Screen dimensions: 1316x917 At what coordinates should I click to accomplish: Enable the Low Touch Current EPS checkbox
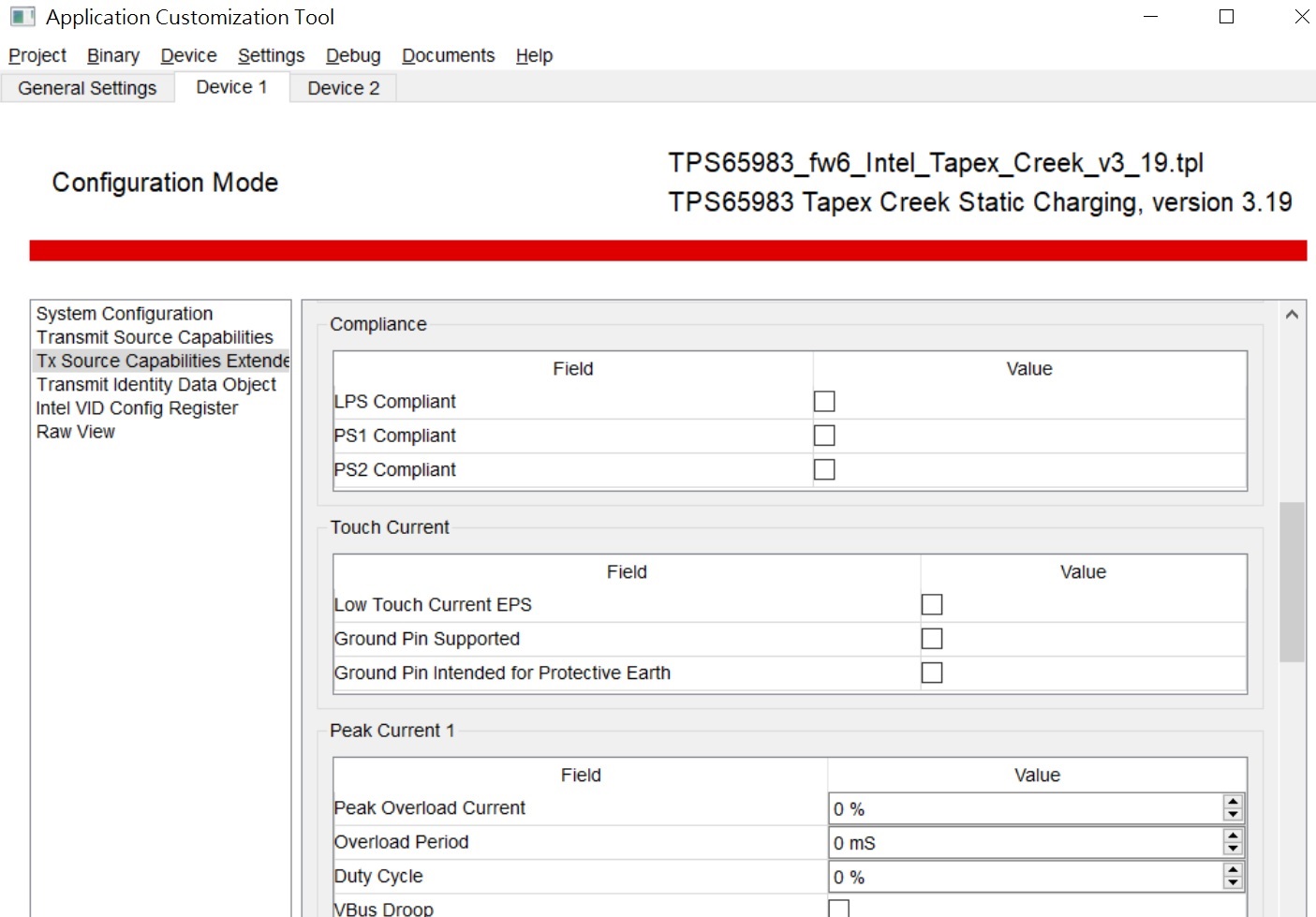pos(932,605)
